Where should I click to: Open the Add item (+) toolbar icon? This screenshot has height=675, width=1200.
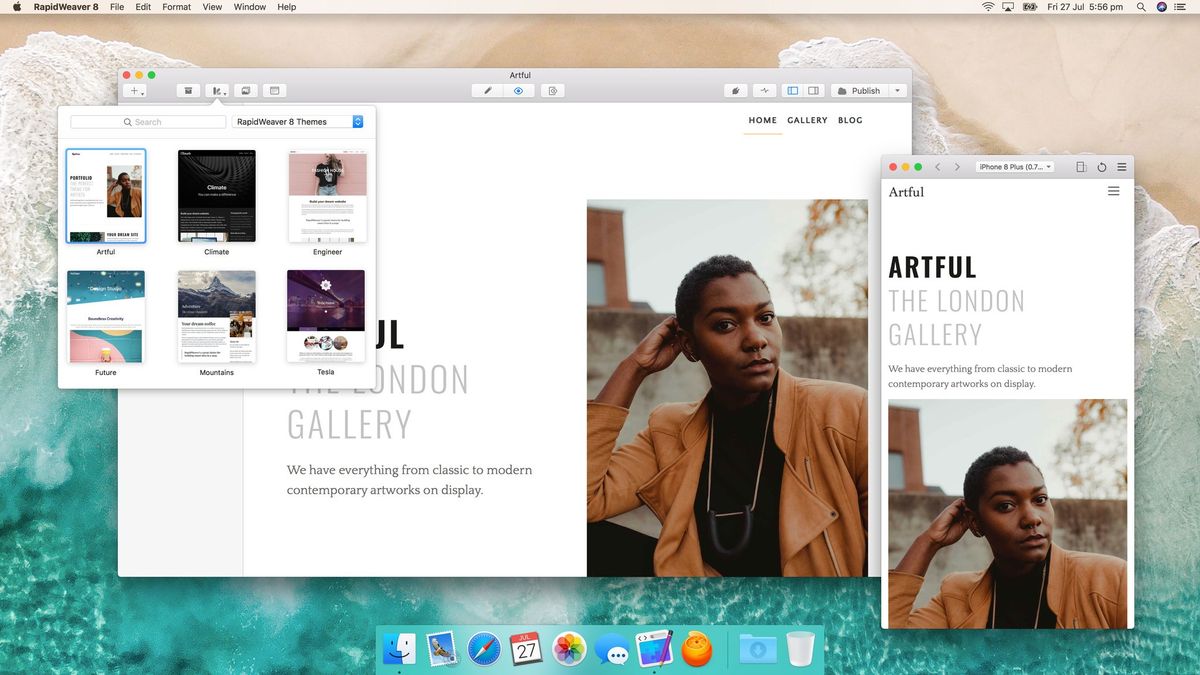point(134,90)
